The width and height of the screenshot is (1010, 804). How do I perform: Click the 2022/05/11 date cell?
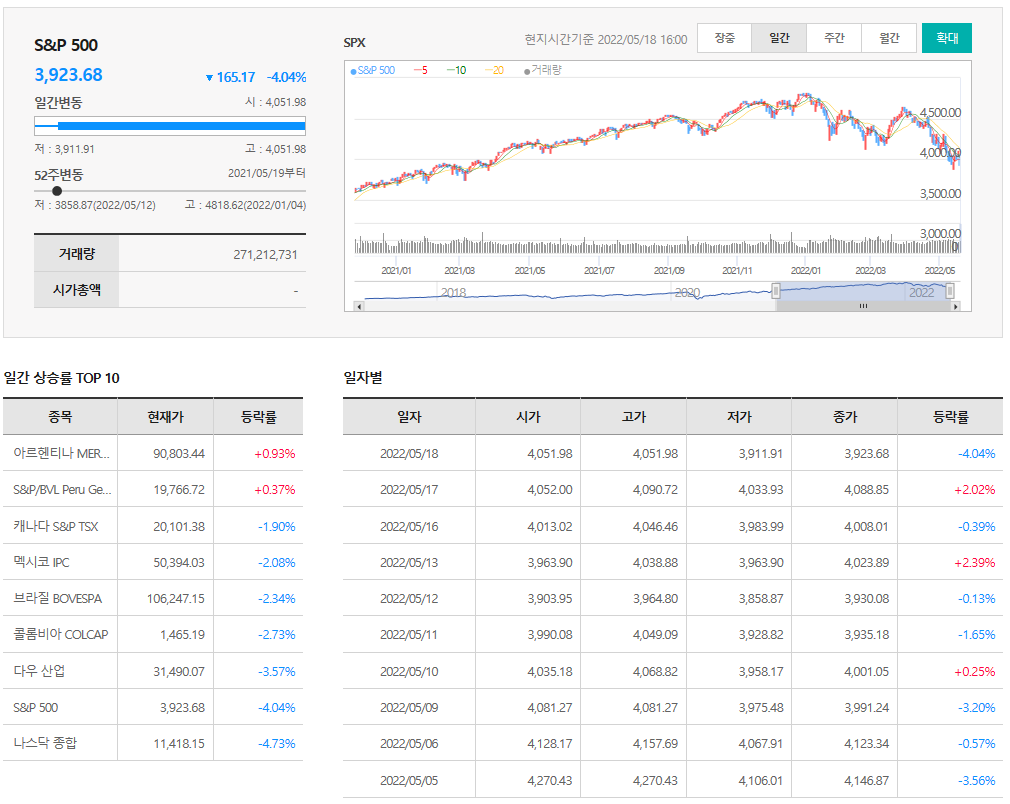point(409,635)
